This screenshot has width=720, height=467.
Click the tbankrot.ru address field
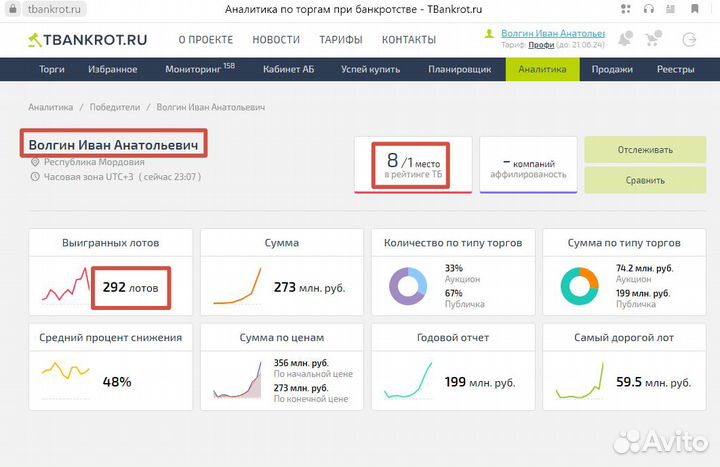55,9
